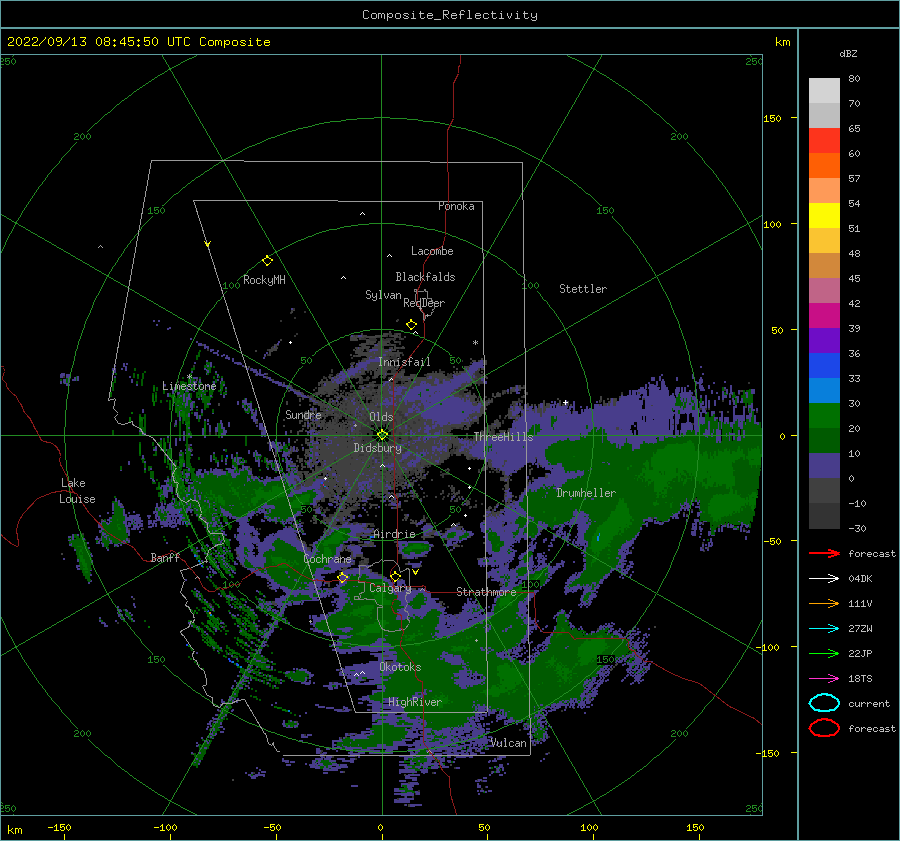Click the -150 tick on bottom axis

pyautogui.click(x=59, y=827)
